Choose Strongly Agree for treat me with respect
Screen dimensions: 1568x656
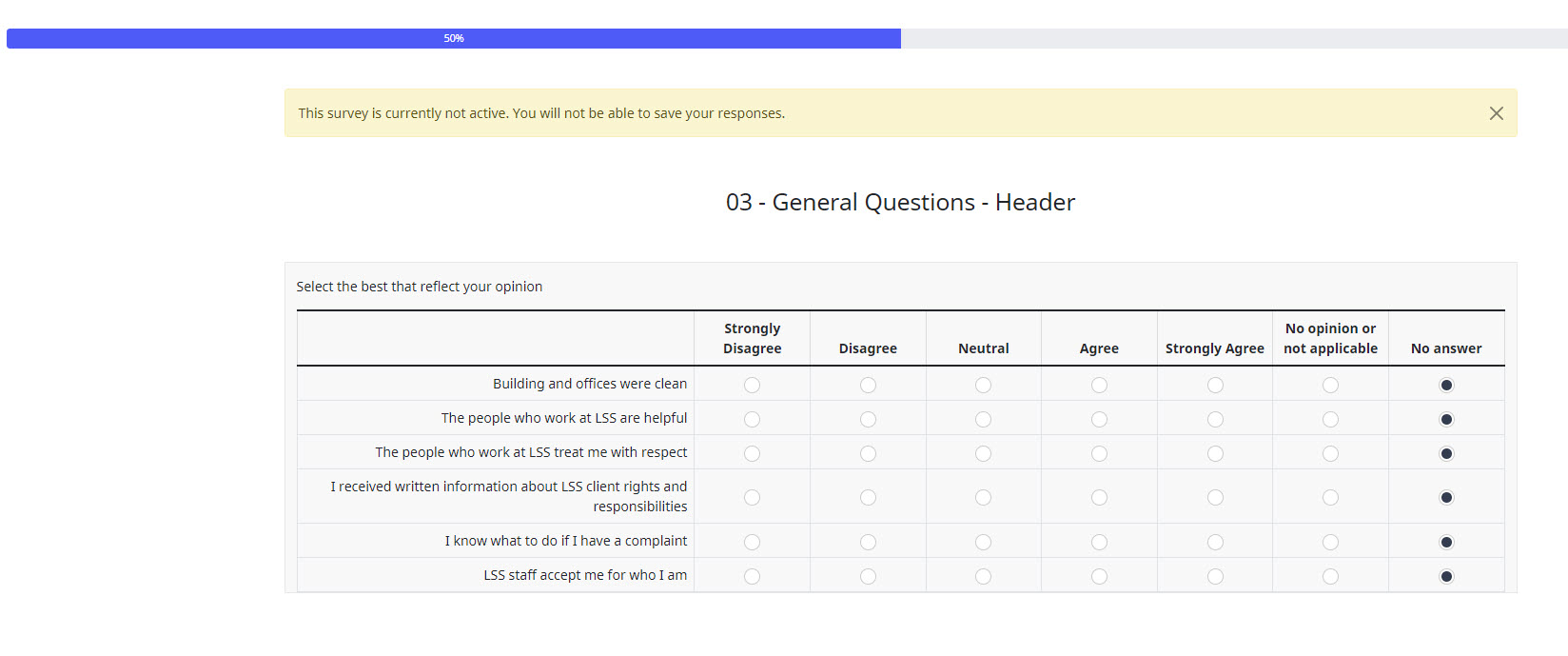pos(1215,453)
